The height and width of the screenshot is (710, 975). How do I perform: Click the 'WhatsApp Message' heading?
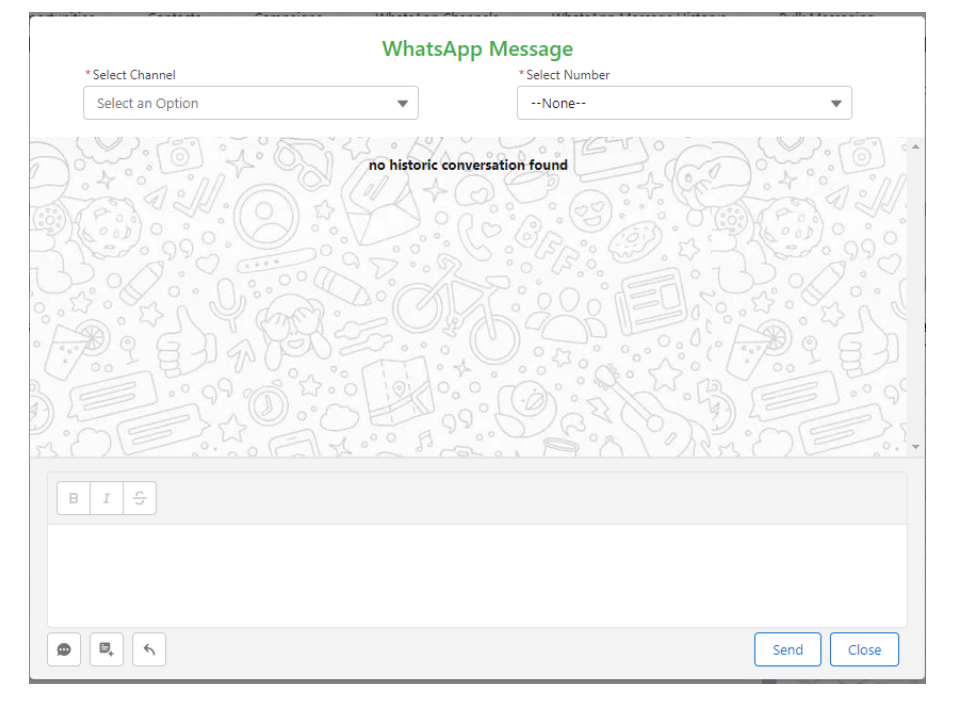[x=478, y=48]
